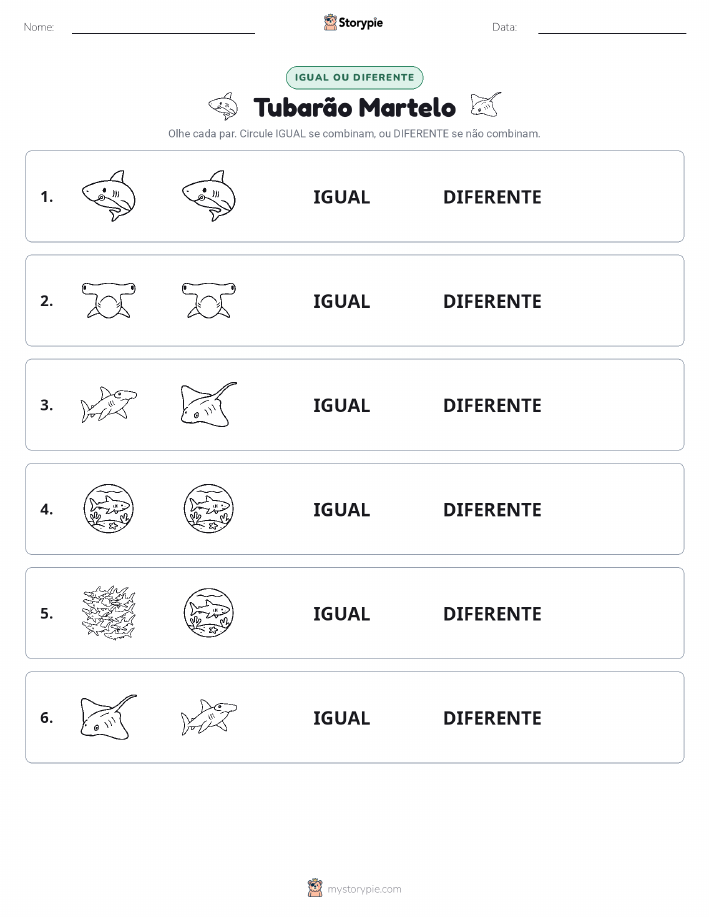Image resolution: width=709 pixels, height=917 pixels.
Task: Choose IGUAL for question 4
Action: pos(342,509)
